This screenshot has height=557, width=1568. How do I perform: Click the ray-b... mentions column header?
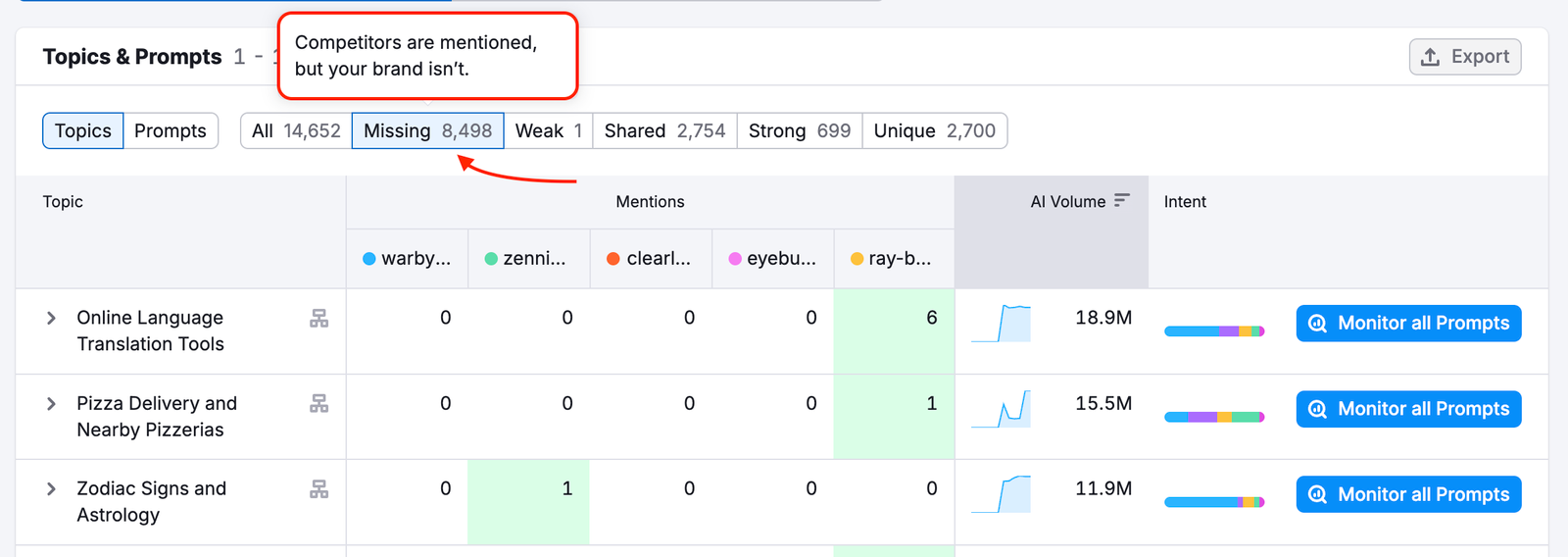(893, 259)
